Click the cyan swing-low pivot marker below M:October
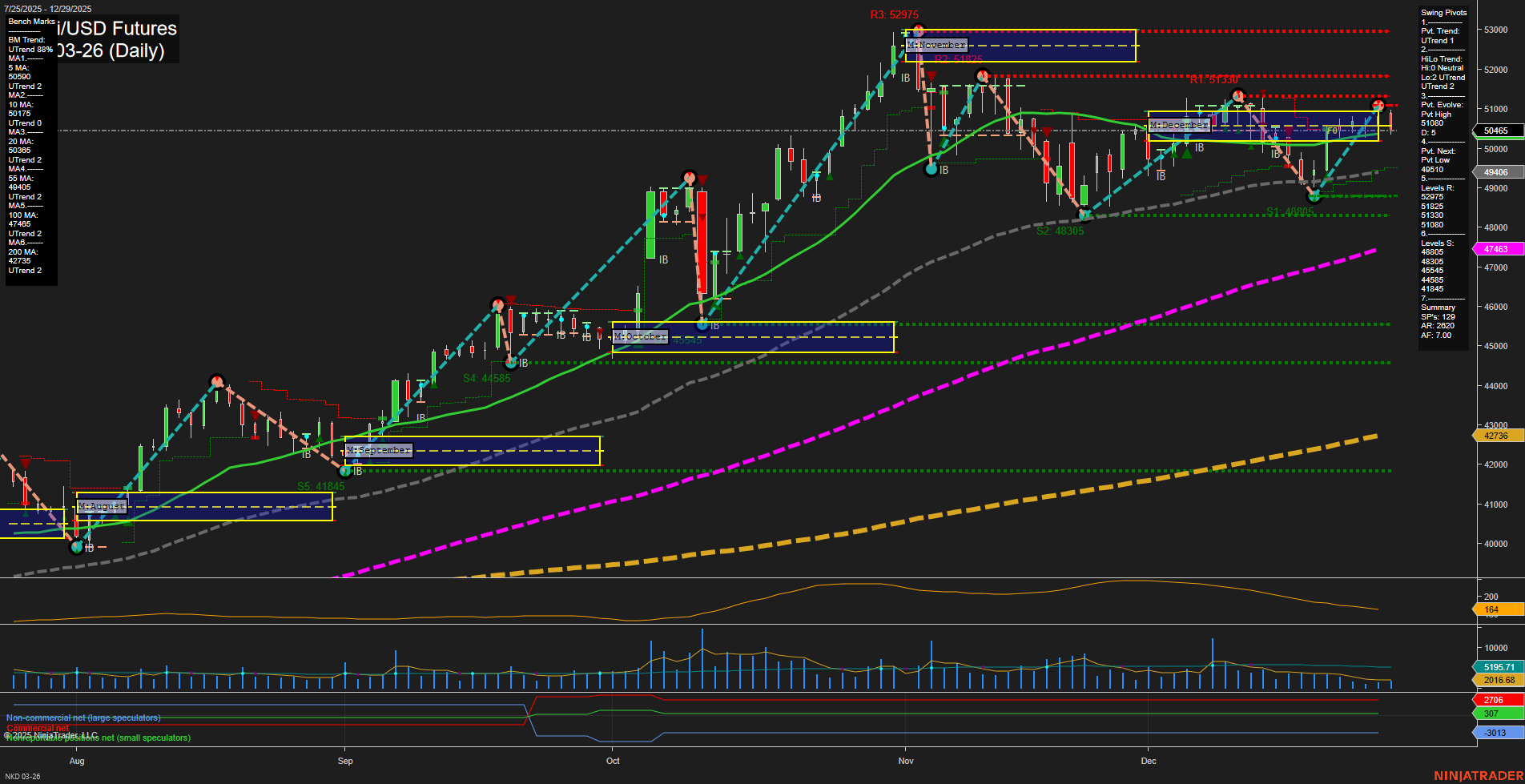The width and height of the screenshot is (1525, 784). (703, 324)
